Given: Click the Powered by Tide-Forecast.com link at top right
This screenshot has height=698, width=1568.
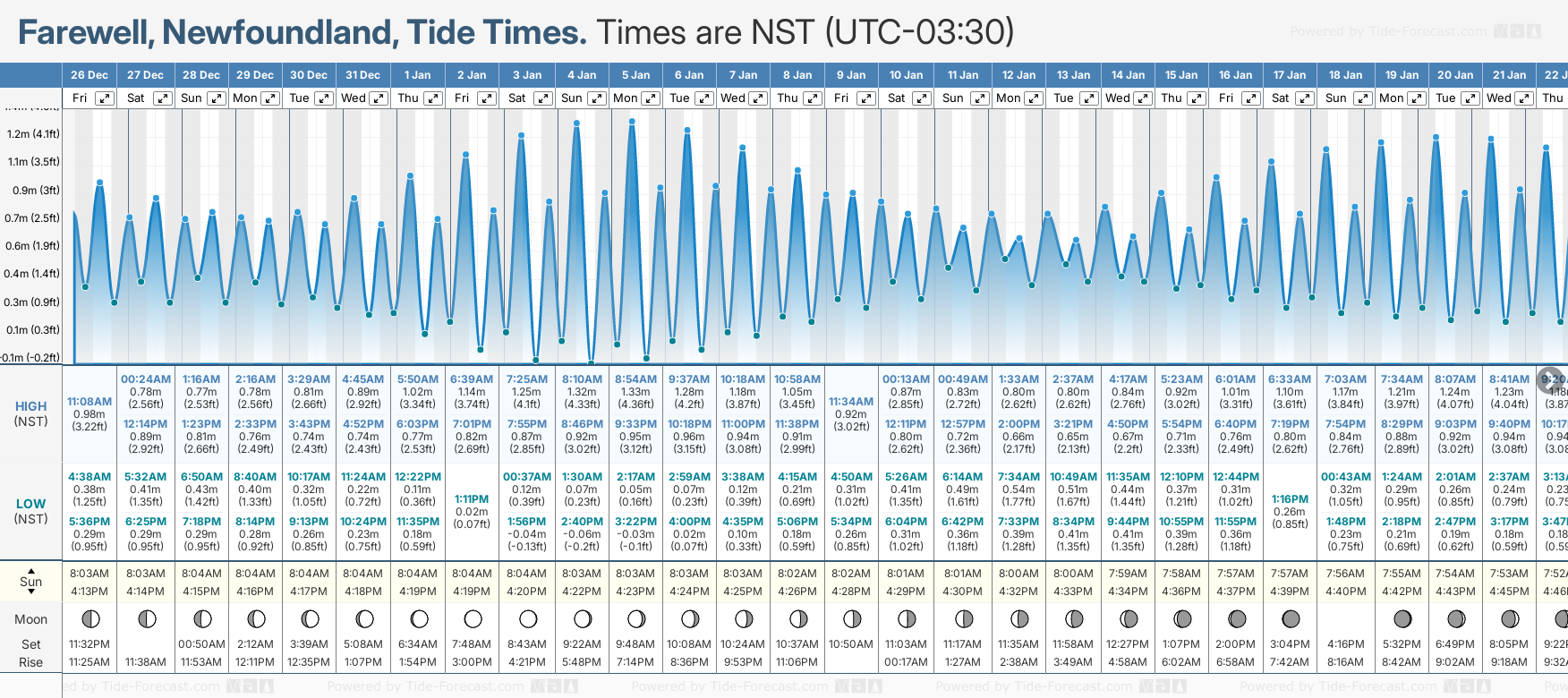Looking at the screenshot, I should [1388, 32].
